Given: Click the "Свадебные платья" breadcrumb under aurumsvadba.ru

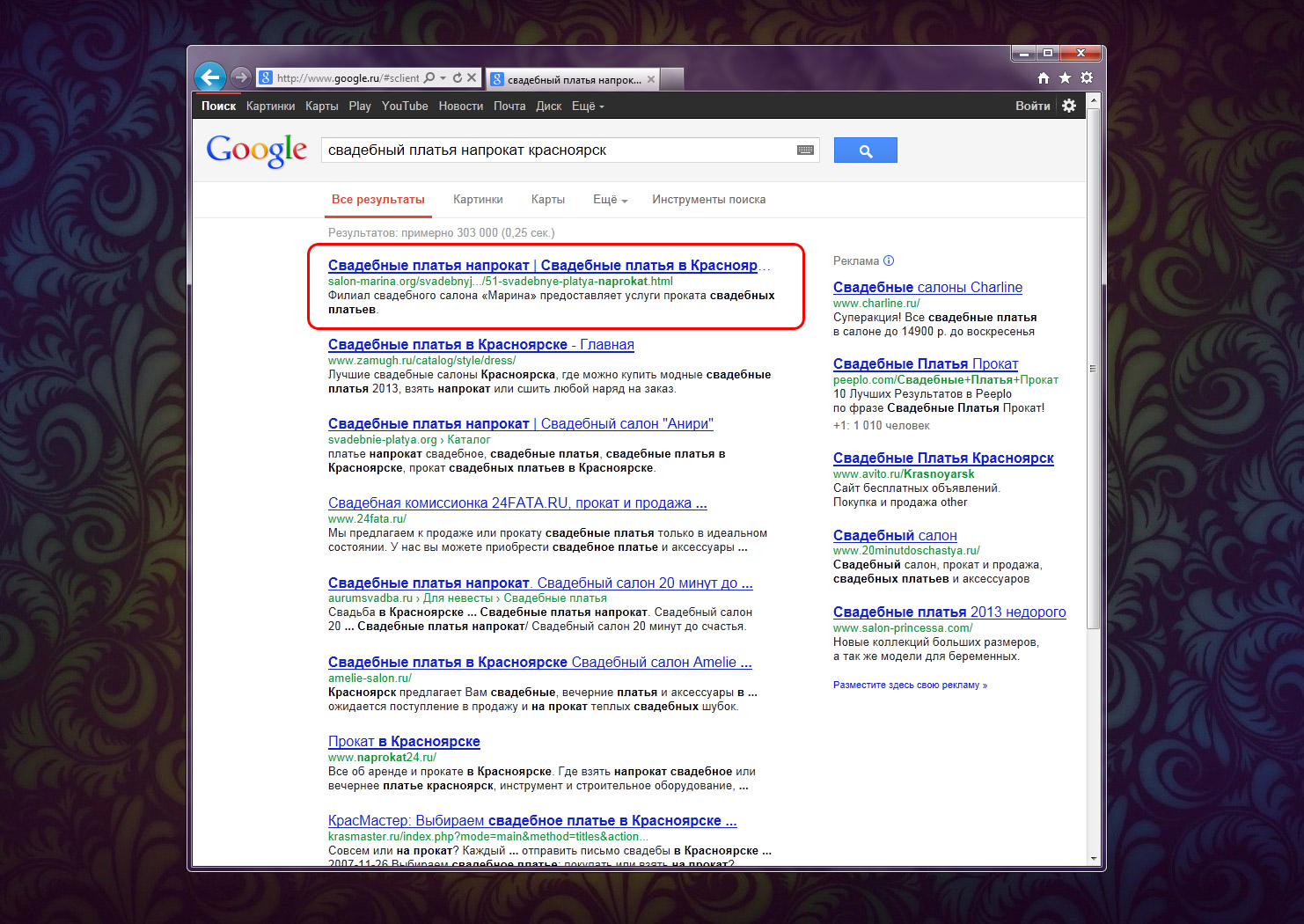Looking at the screenshot, I should pos(555,598).
